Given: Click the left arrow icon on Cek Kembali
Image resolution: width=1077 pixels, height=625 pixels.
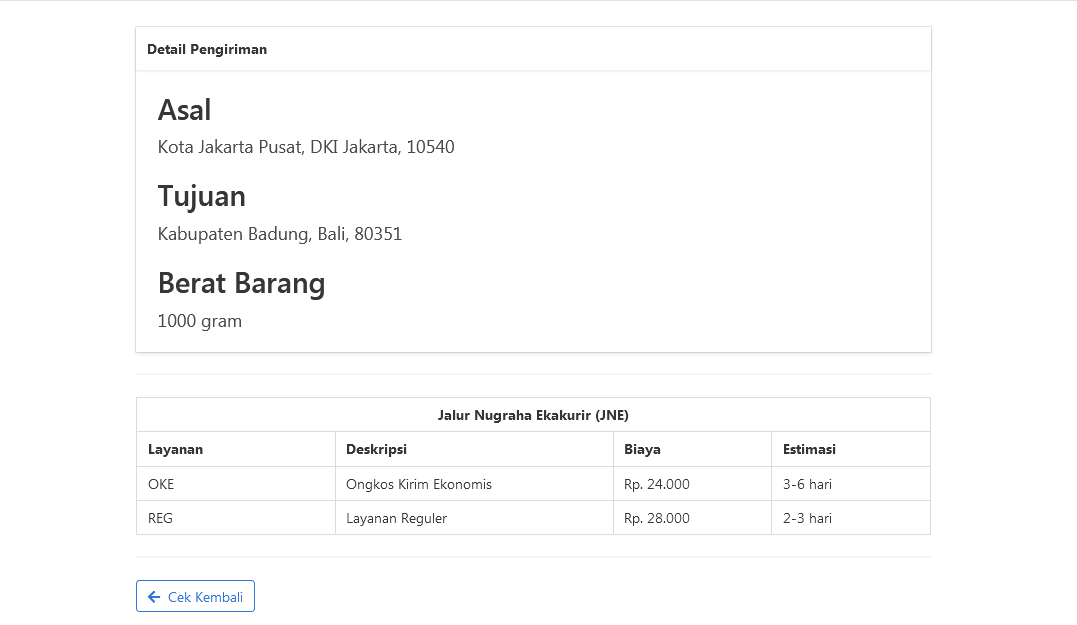Looking at the screenshot, I should point(153,596).
